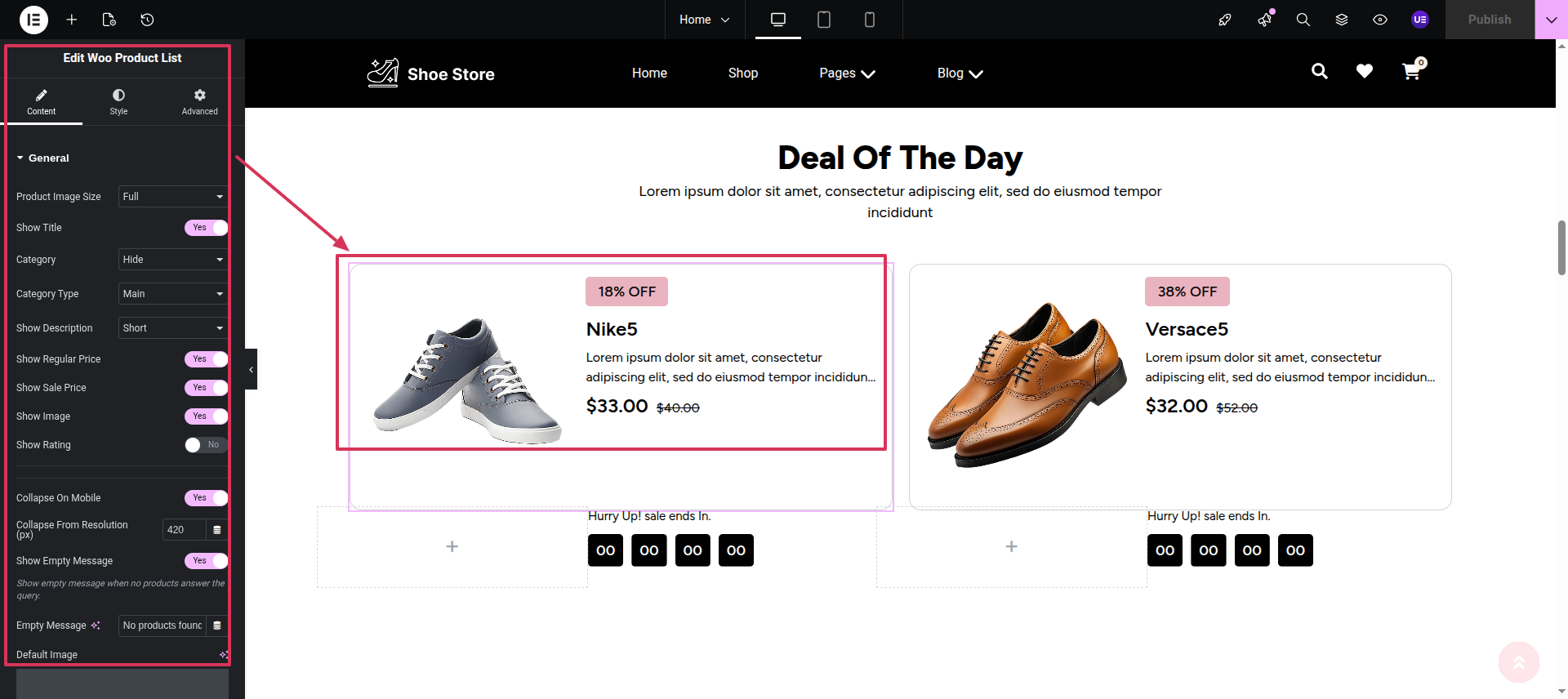Click the Publish button
The image size is (1568, 699).
point(1489,20)
